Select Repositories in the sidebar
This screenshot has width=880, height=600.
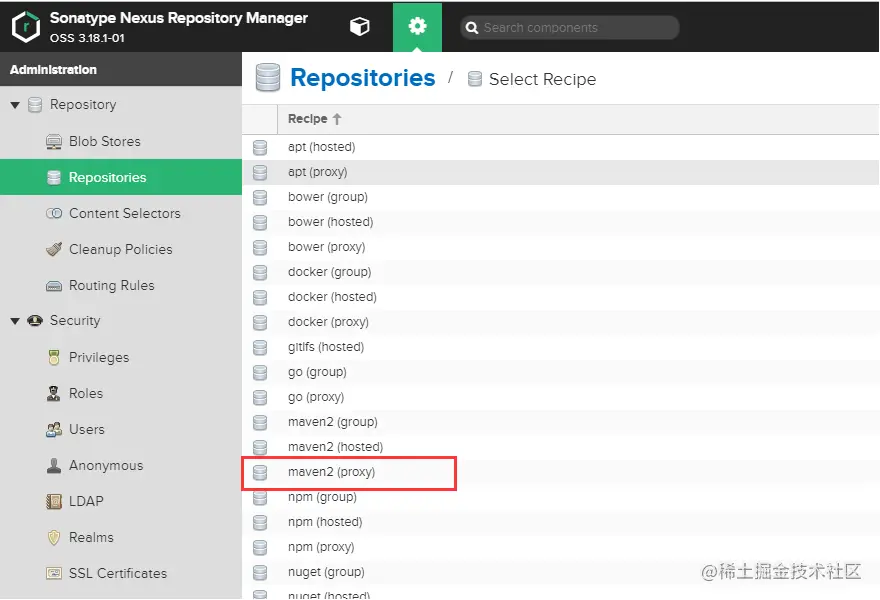click(121, 177)
